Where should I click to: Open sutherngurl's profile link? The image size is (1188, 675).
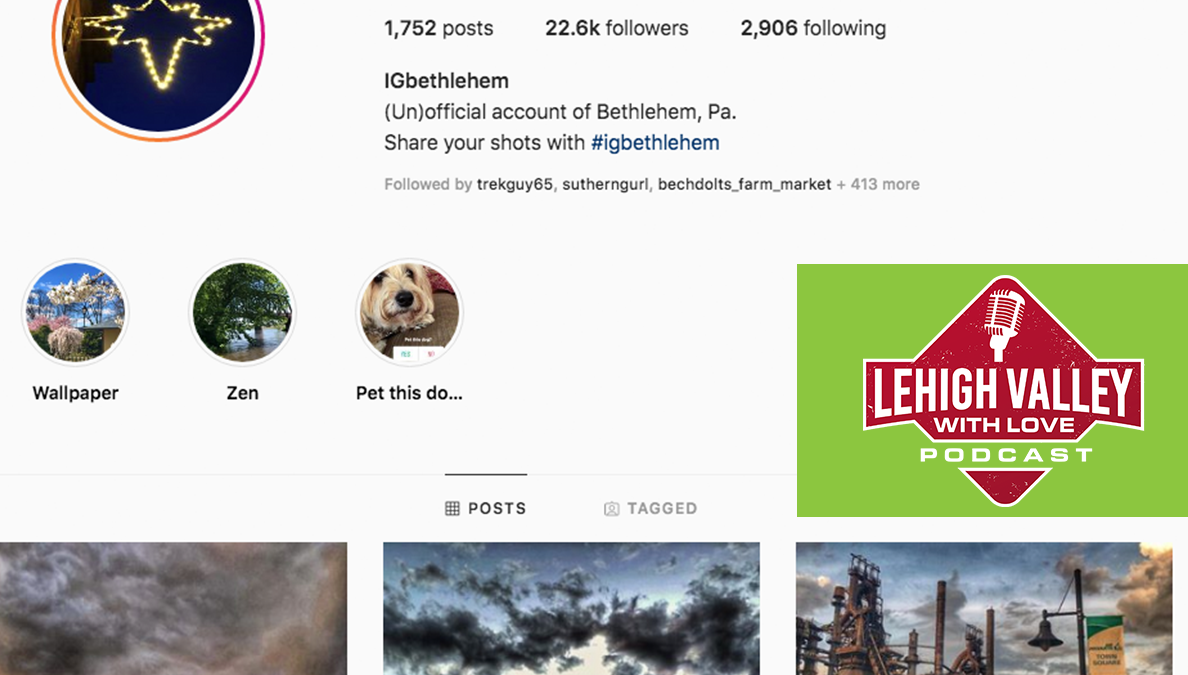(605, 184)
